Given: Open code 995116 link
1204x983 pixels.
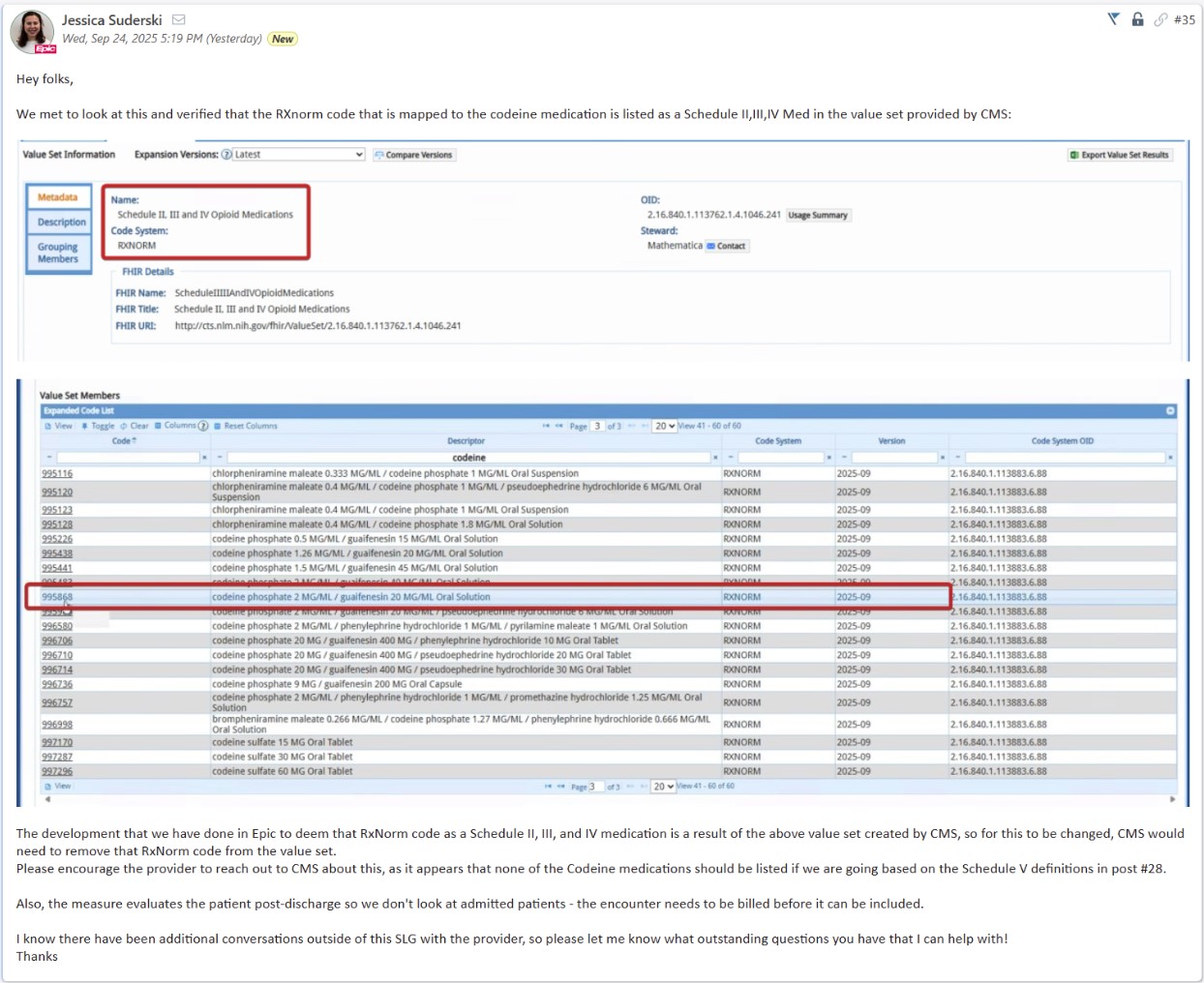Looking at the screenshot, I should (57, 474).
